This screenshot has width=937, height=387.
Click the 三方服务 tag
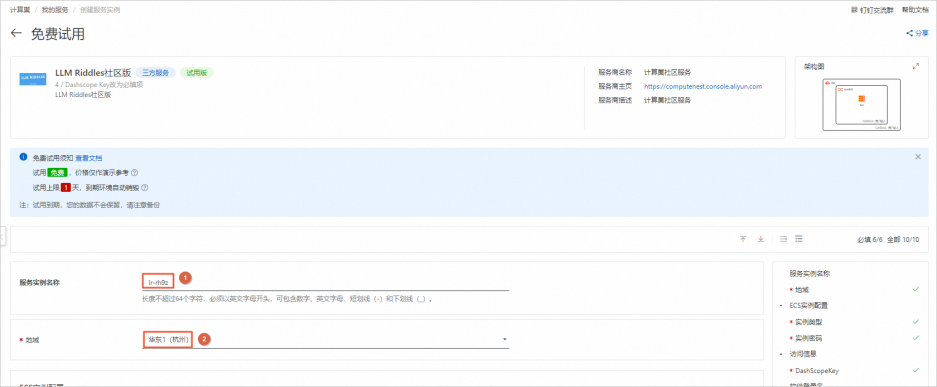[155, 73]
